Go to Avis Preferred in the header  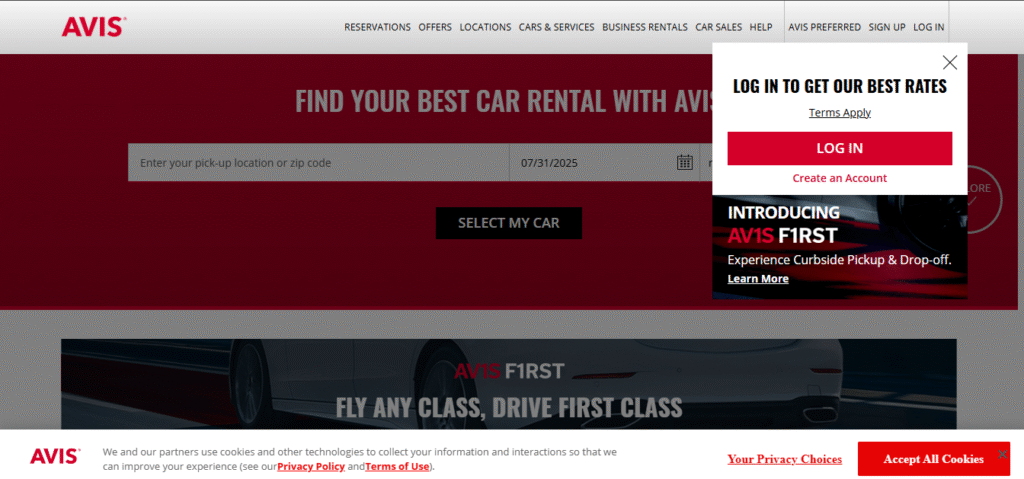click(x=824, y=27)
